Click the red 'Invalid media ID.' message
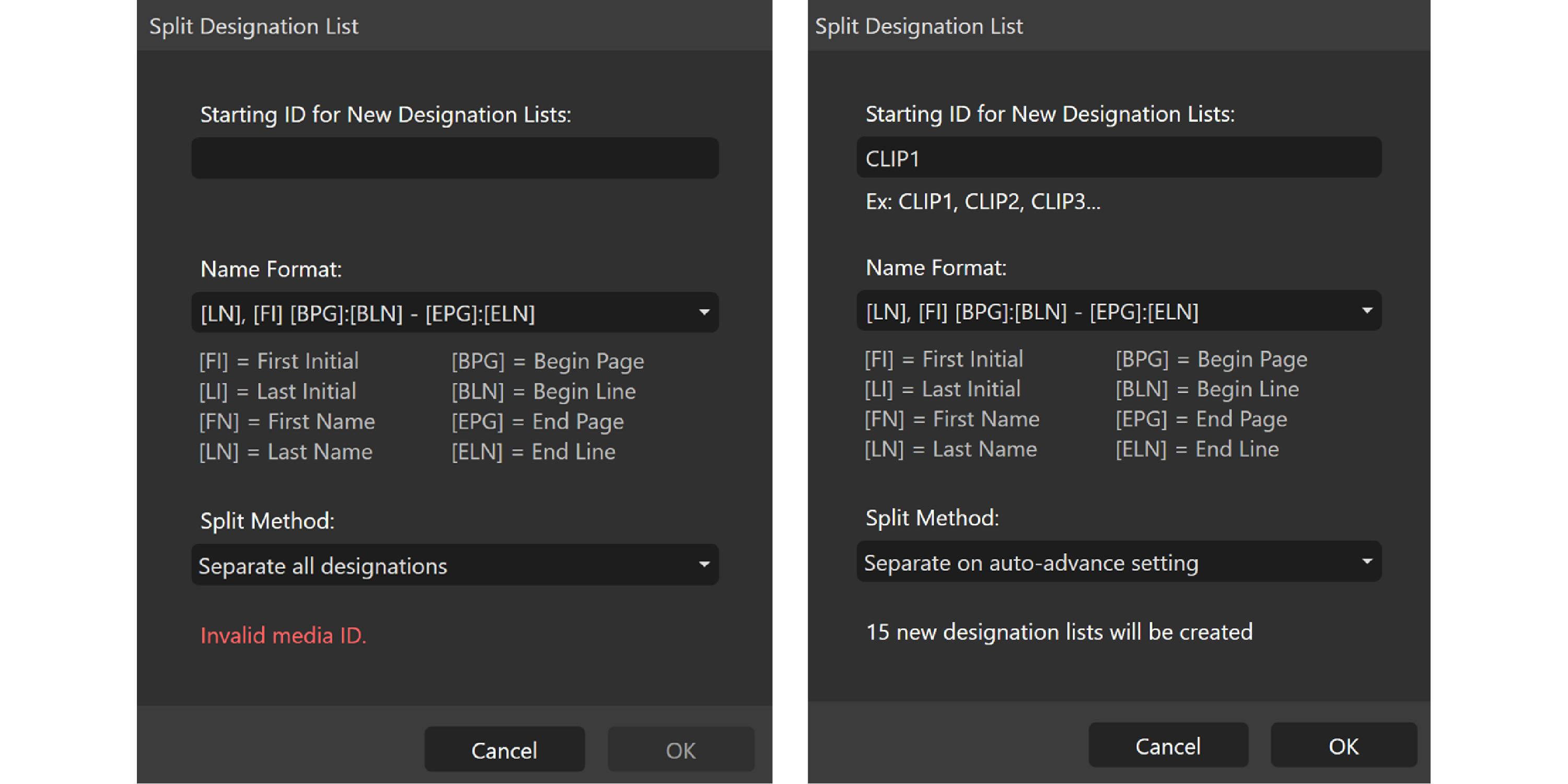Viewport: 1568px width, 784px height. point(283,636)
